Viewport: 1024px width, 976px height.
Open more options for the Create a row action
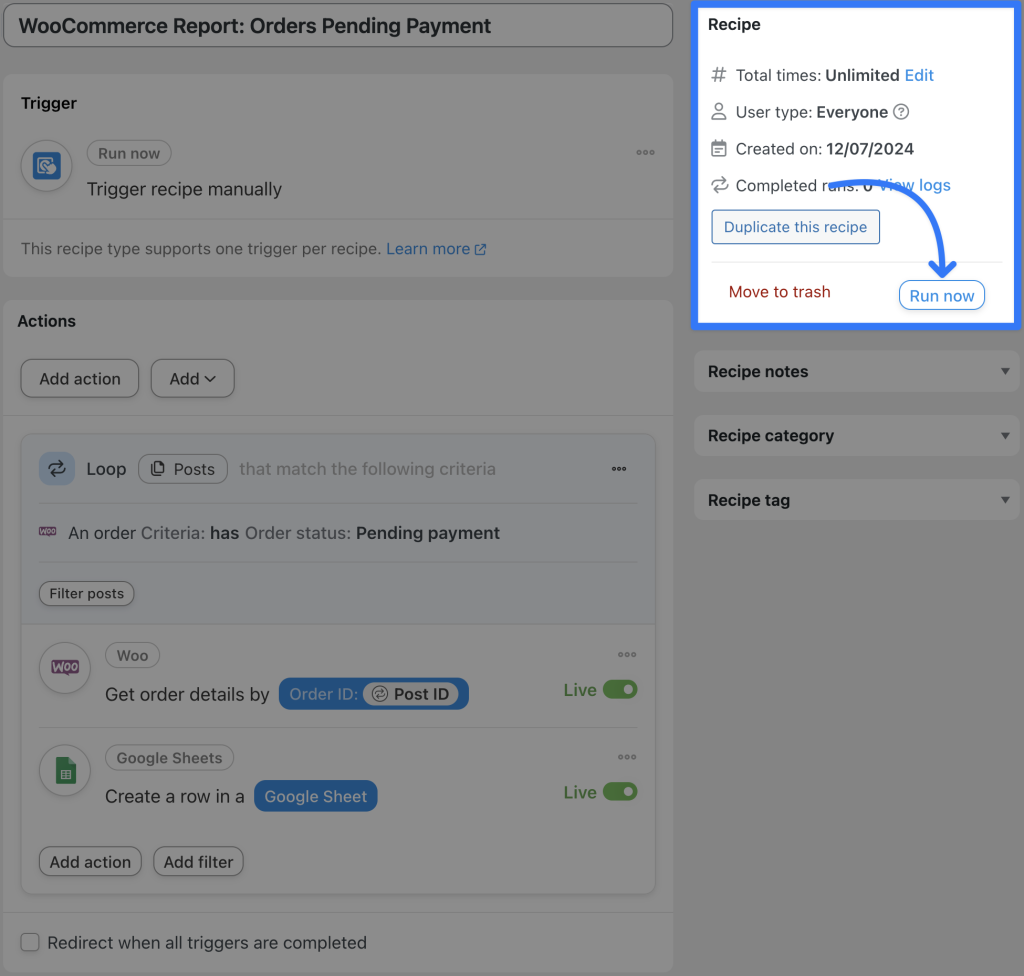point(627,756)
